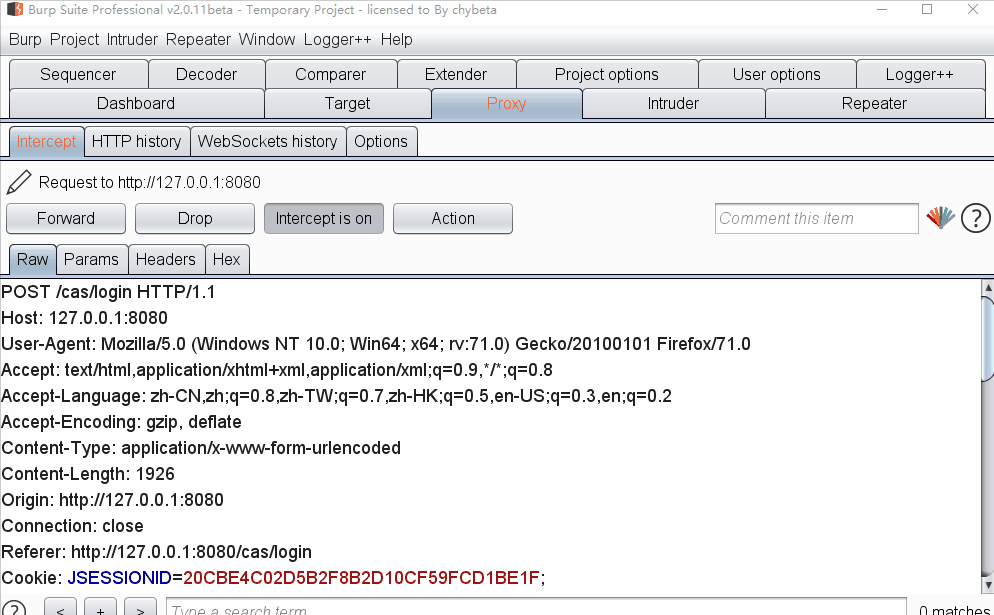This screenshot has height=615, width=994.
Task: Click the 'Comment this item' input field
Action: tap(815, 218)
